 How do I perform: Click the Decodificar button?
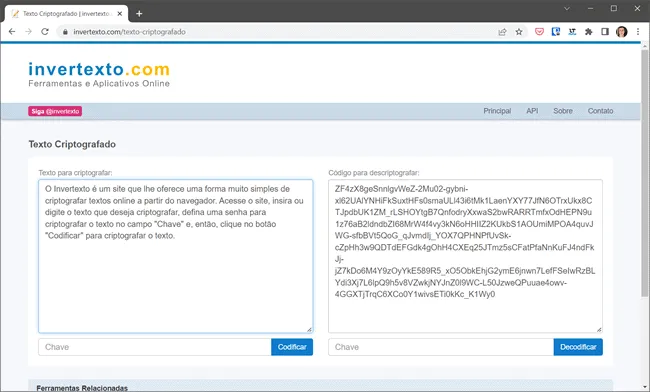click(x=578, y=347)
